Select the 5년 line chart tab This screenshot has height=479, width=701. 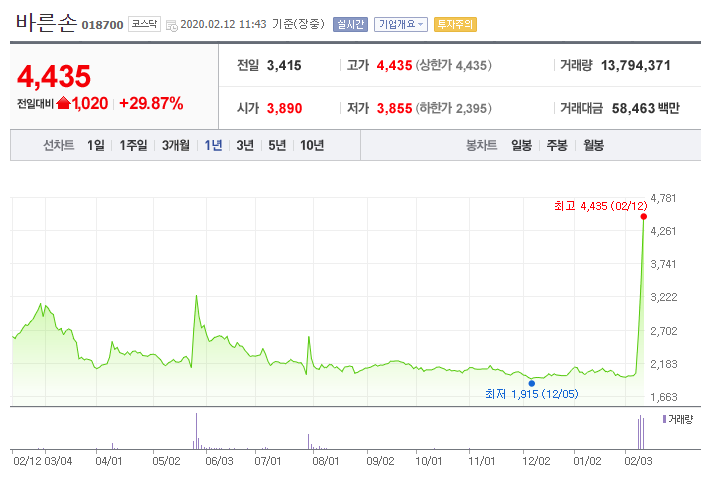coord(277,145)
